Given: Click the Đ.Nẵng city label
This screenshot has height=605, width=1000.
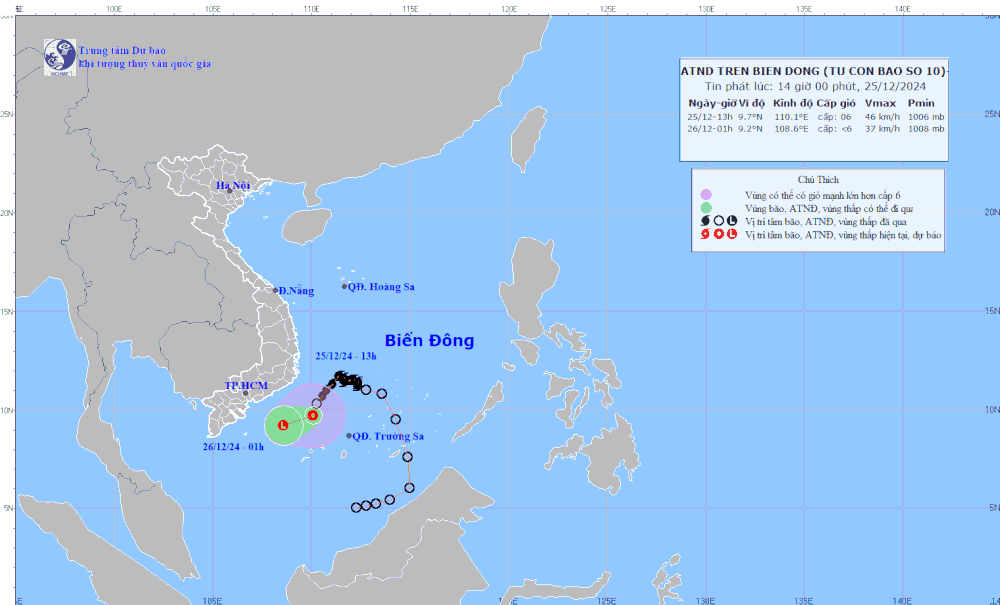Looking at the screenshot, I should (297, 291).
